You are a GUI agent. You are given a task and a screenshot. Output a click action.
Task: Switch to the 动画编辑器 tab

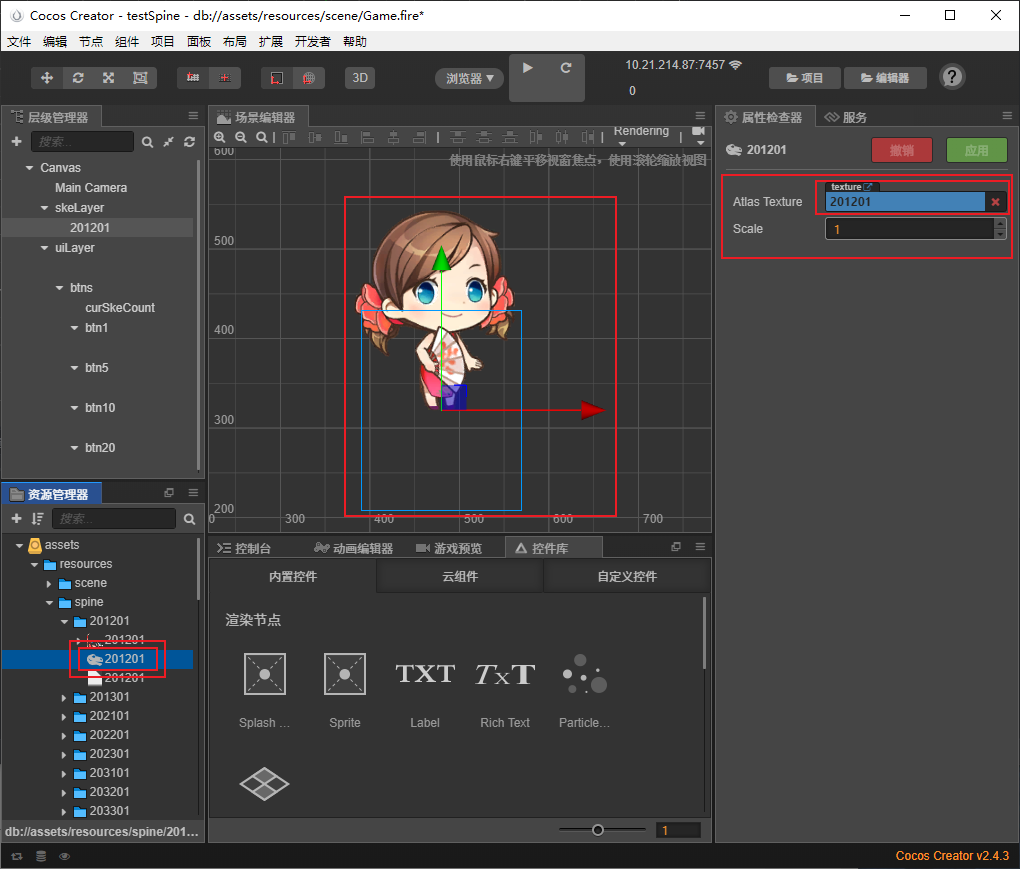pos(354,548)
